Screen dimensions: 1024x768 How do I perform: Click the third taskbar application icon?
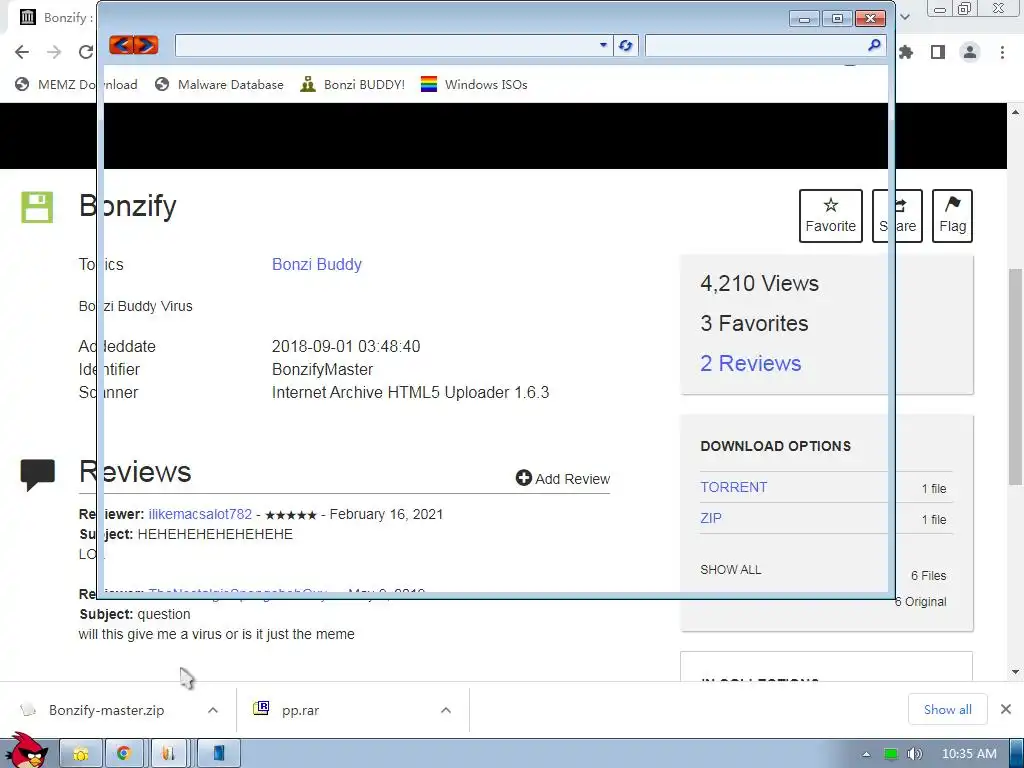[169, 754]
